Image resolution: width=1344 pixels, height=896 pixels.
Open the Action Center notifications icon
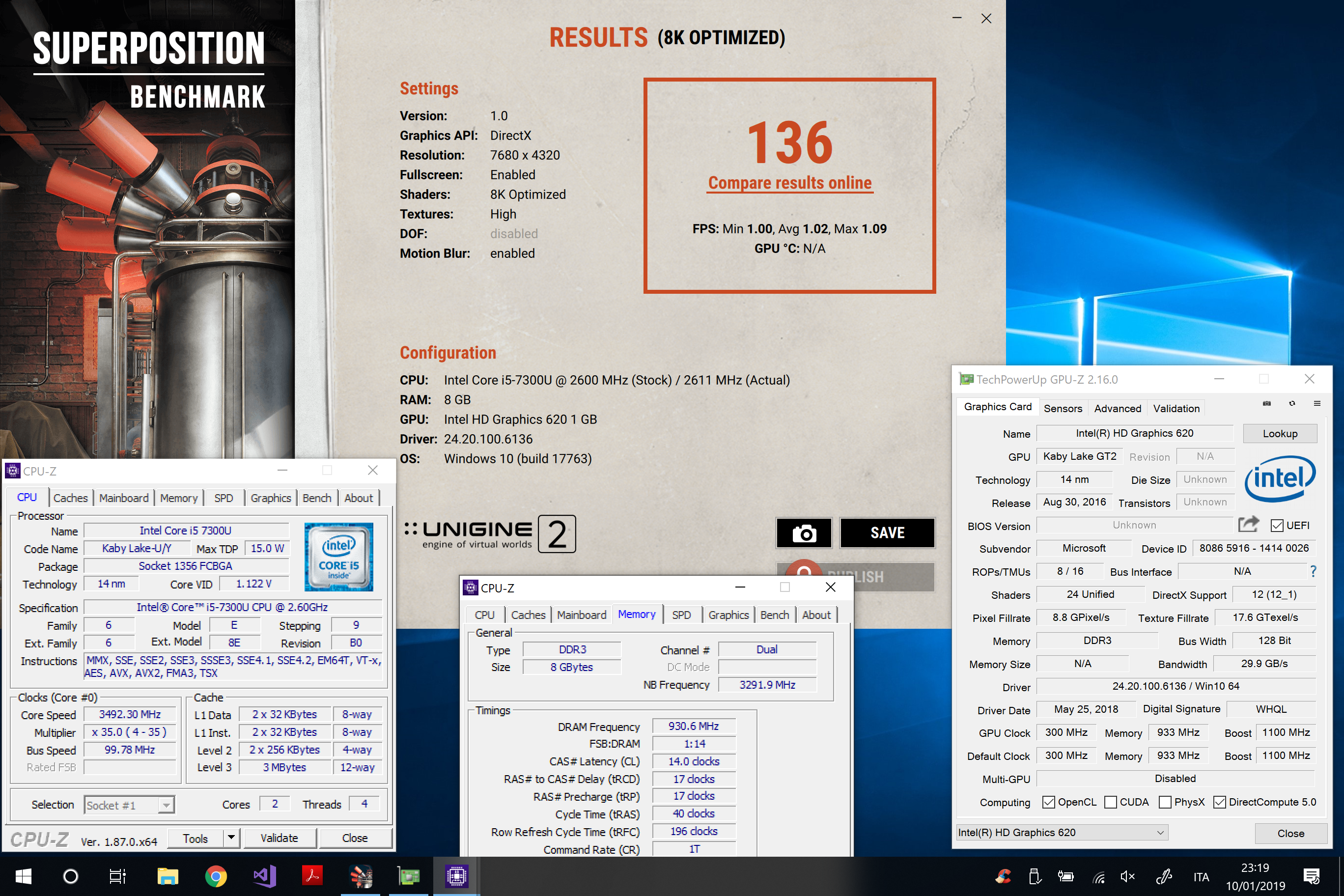click(1312, 876)
